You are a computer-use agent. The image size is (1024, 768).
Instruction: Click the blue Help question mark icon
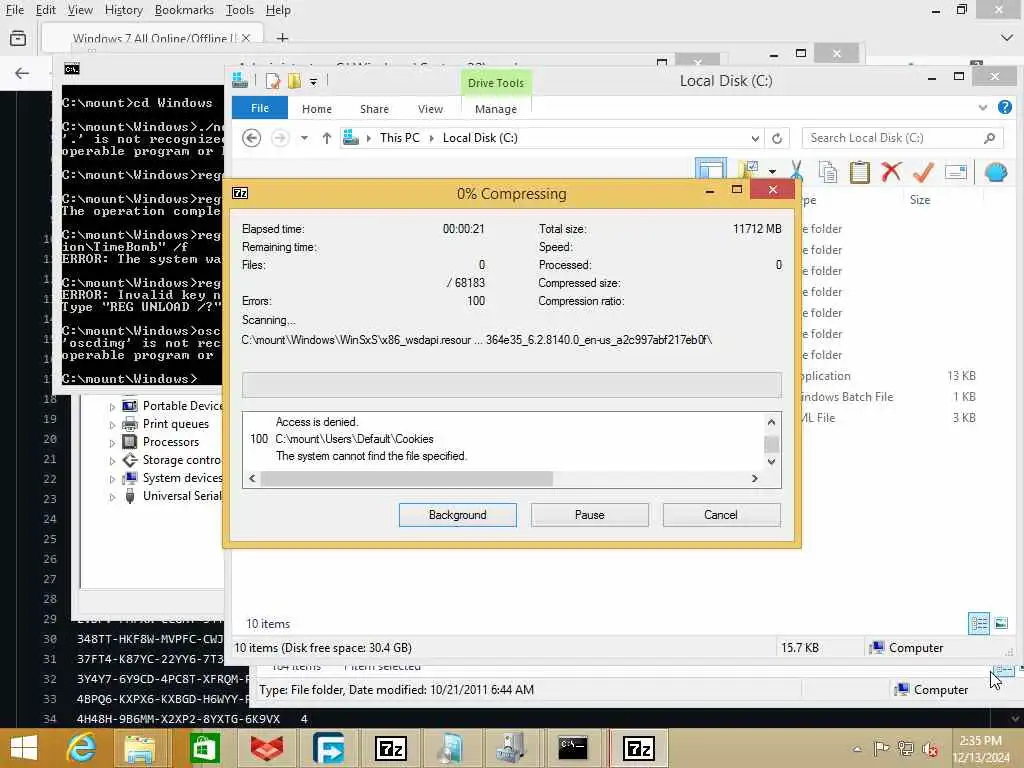click(x=1005, y=108)
